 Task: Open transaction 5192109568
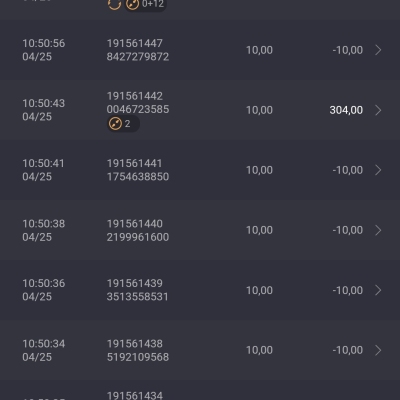coord(138,357)
